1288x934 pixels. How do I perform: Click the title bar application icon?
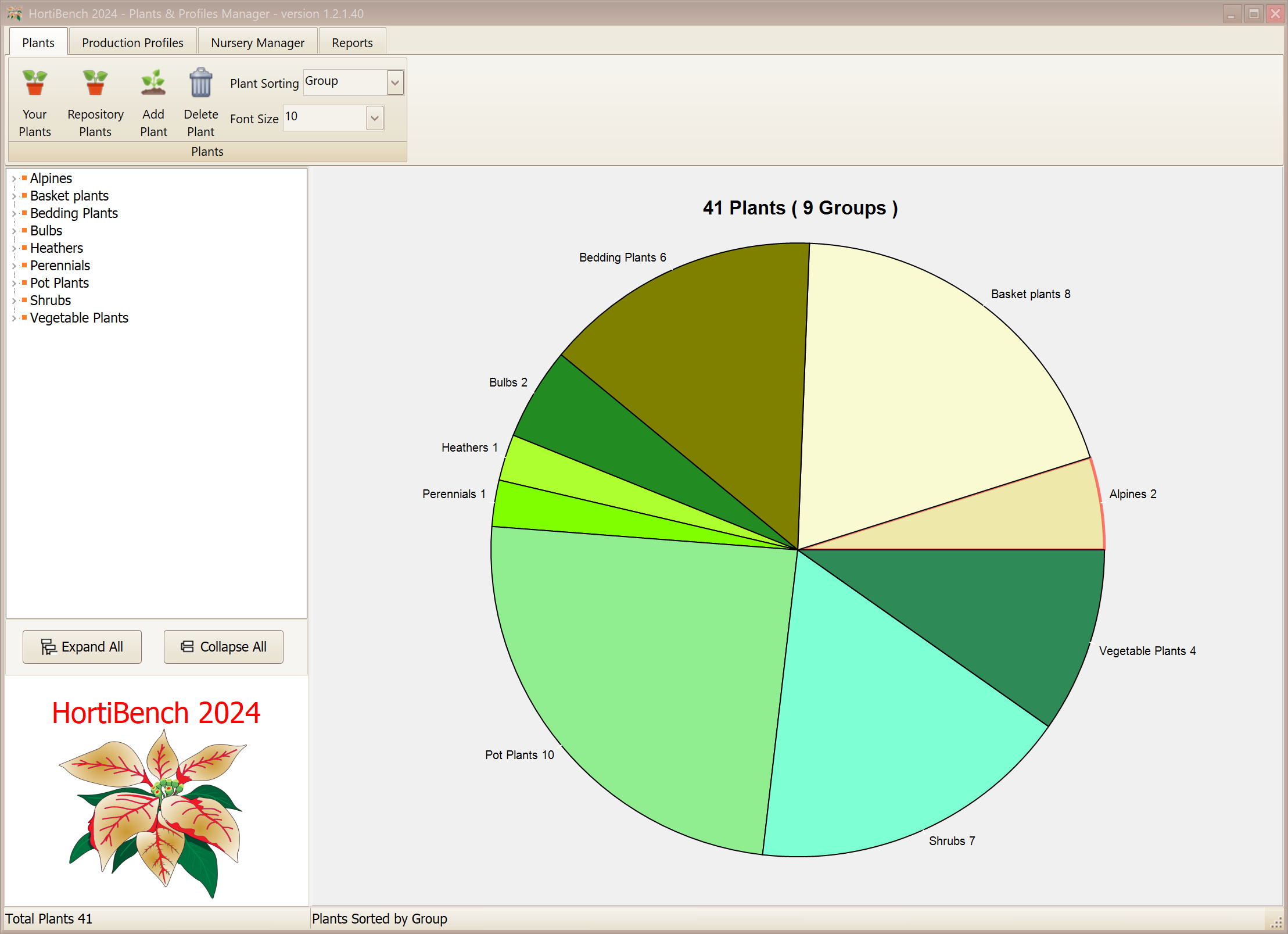[x=14, y=13]
